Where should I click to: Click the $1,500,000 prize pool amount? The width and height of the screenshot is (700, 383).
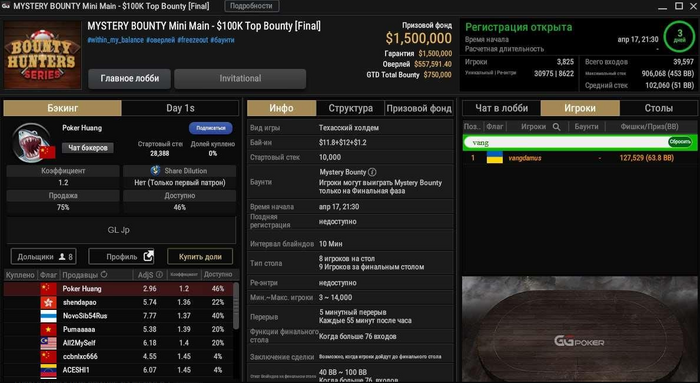click(x=419, y=39)
